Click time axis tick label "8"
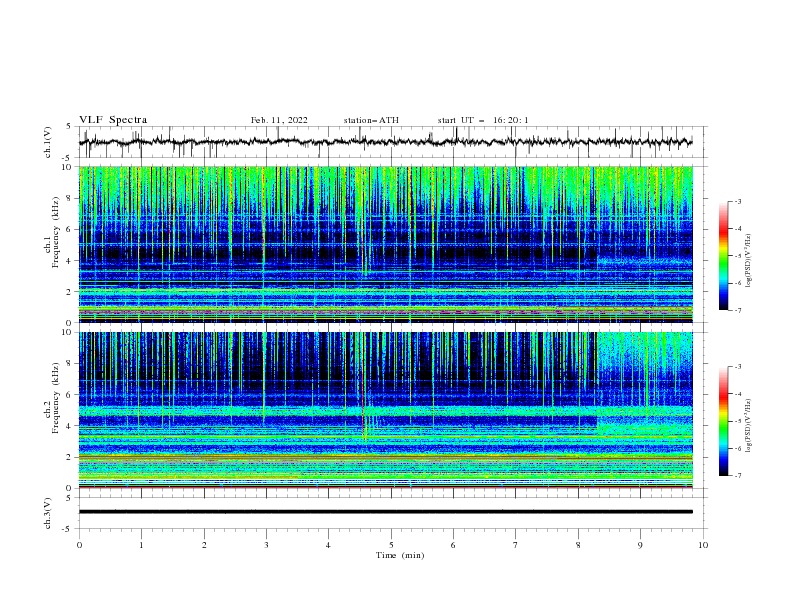The height and width of the screenshot is (612, 792). click(x=578, y=545)
